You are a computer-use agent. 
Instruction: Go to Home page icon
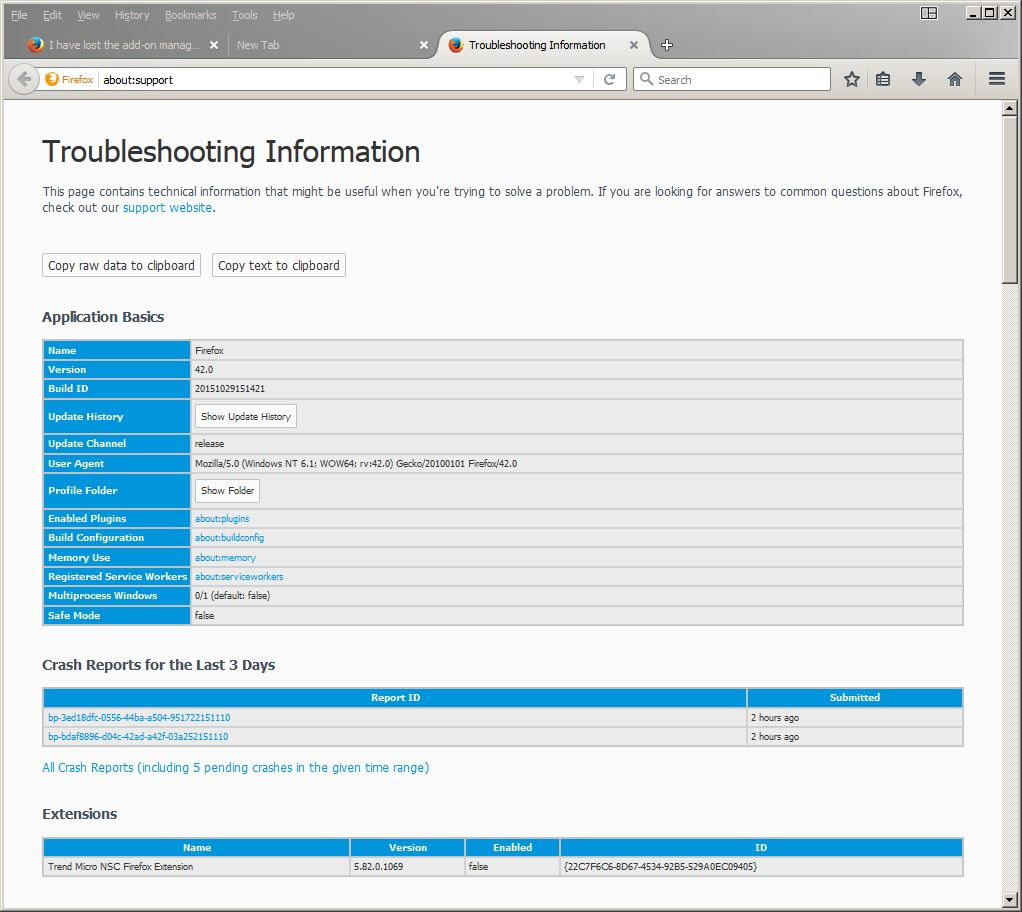[954, 79]
